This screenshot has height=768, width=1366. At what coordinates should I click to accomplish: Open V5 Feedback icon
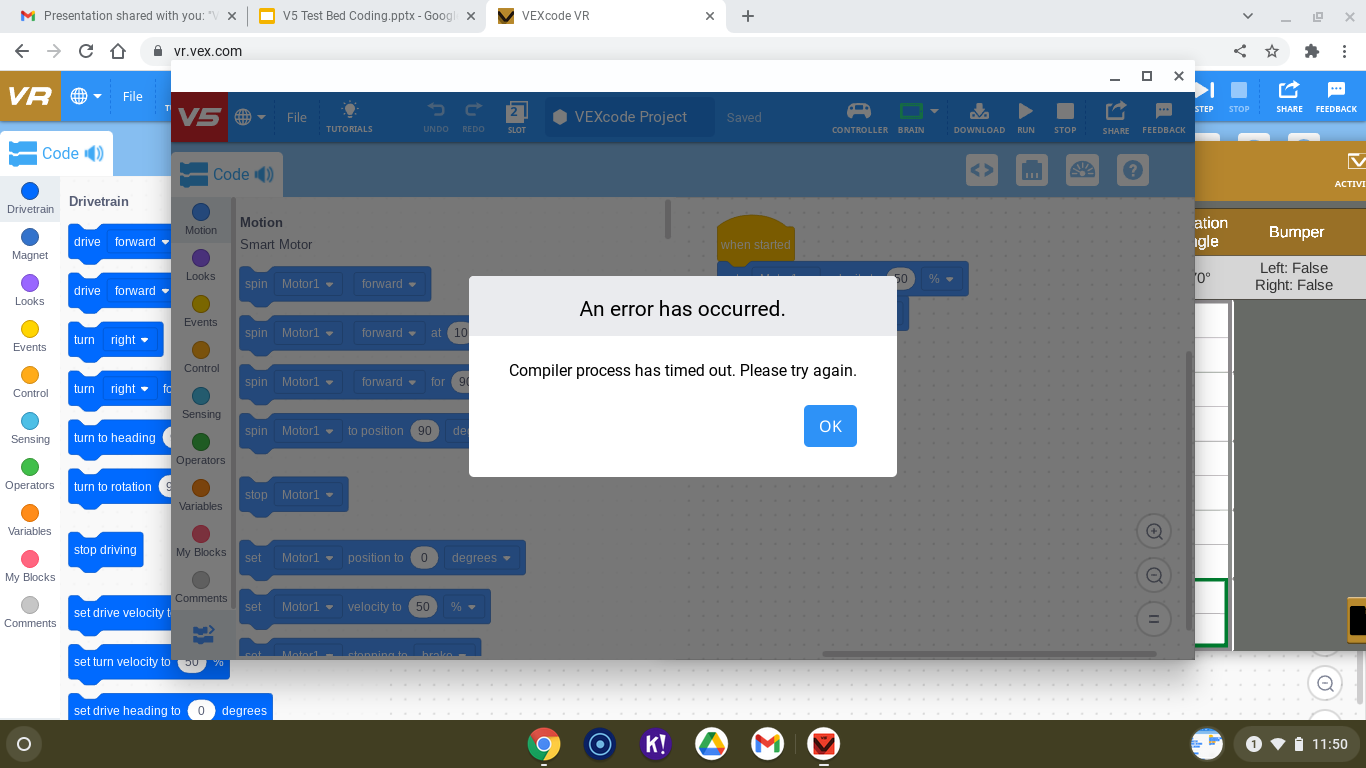coord(1164,117)
